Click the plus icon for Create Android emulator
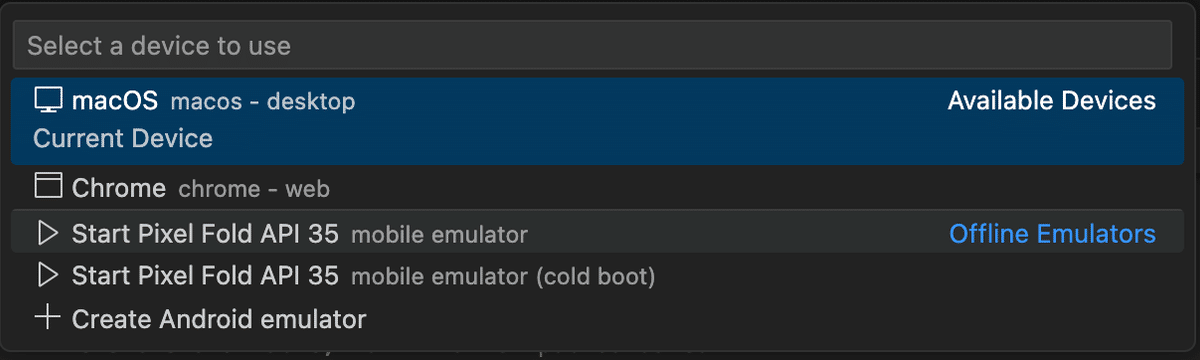 tap(48, 319)
